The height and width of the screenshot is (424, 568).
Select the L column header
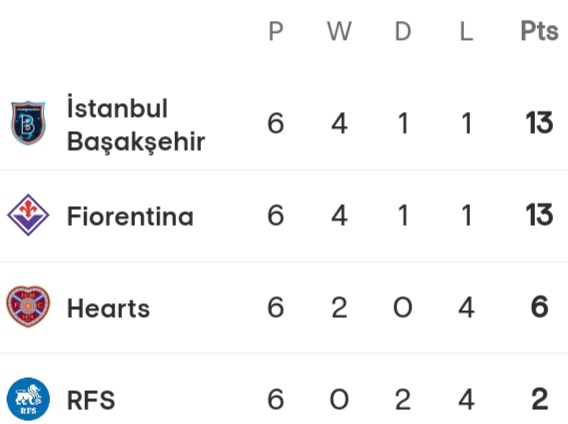tap(466, 31)
